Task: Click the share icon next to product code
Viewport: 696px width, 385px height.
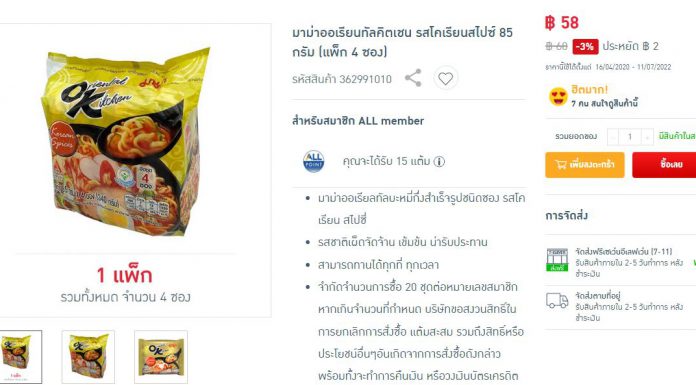Action: (x=413, y=78)
